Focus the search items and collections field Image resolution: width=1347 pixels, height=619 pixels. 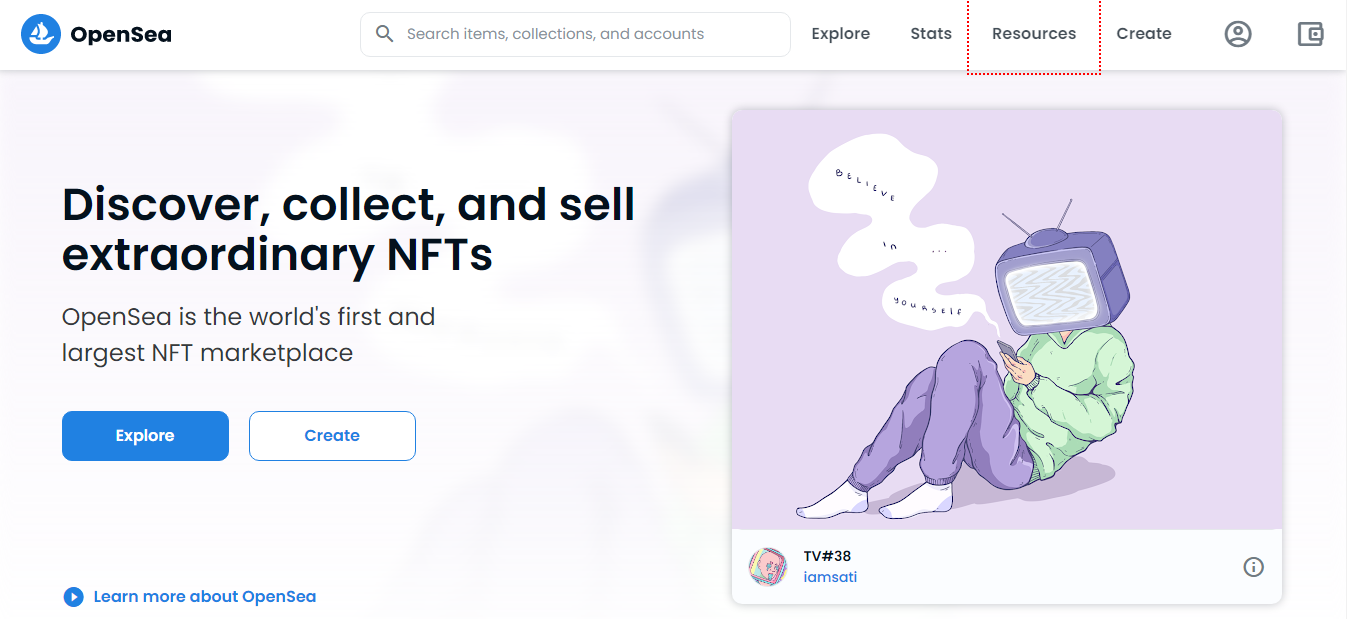point(590,34)
